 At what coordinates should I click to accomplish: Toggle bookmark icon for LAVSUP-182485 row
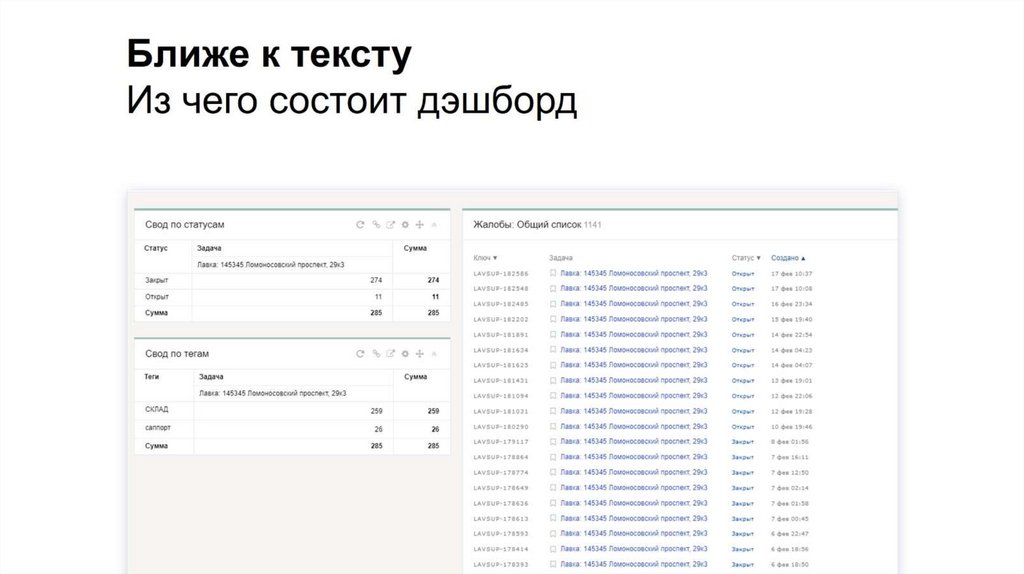coord(553,304)
